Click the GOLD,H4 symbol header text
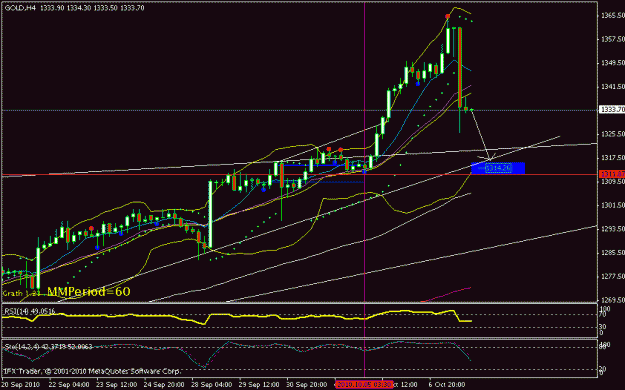Image resolution: width=625 pixels, height=390 pixels. [x=20, y=8]
